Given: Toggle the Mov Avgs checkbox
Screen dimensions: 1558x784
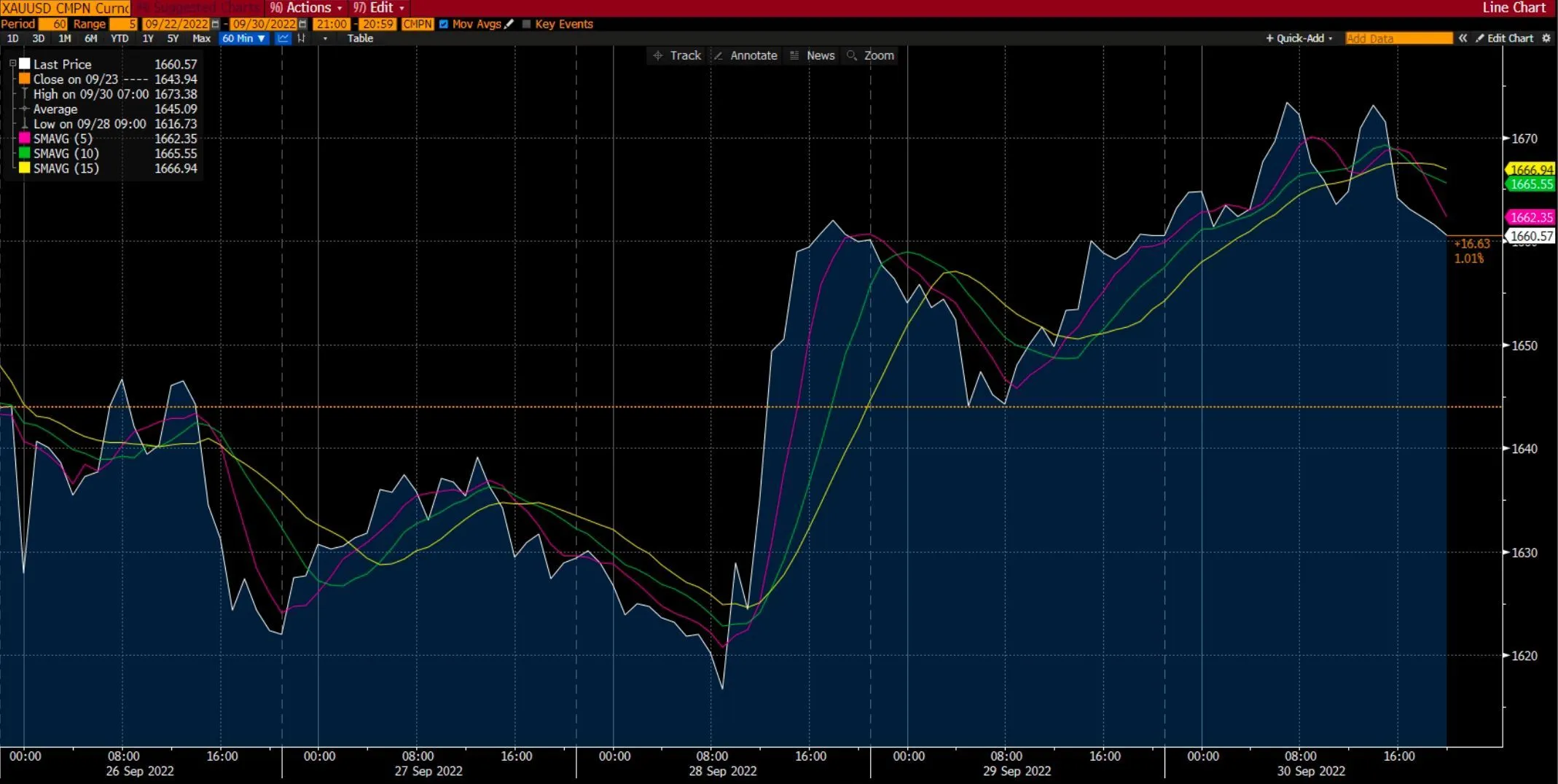Looking at the screenshot, I should [x=443, y=24].
